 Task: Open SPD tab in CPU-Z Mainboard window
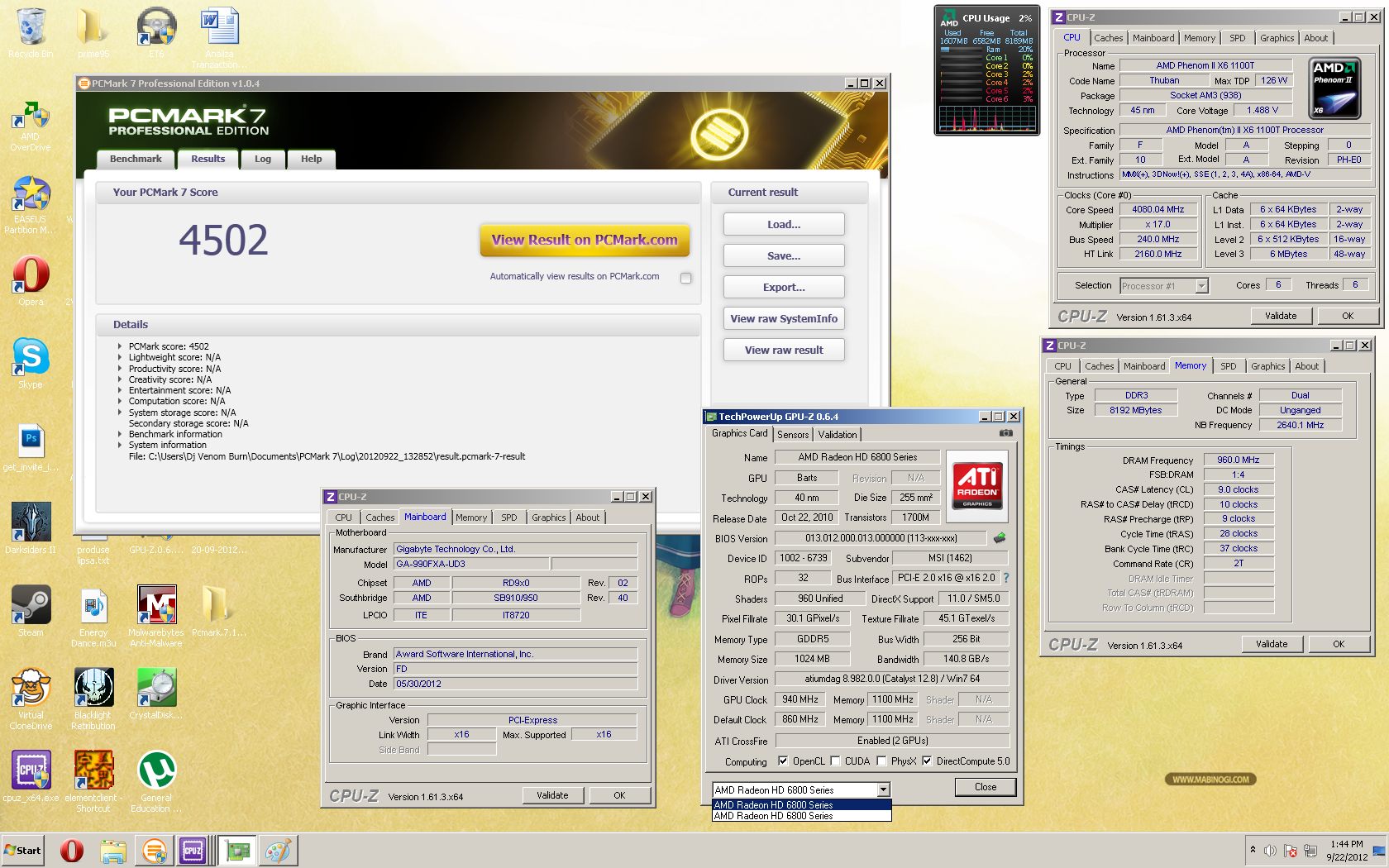[509, 517]
